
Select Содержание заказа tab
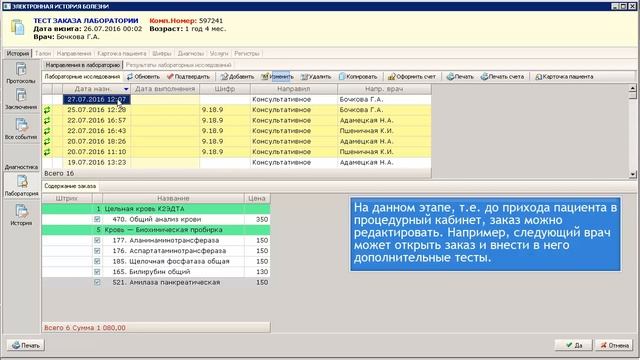click(70, 186)
